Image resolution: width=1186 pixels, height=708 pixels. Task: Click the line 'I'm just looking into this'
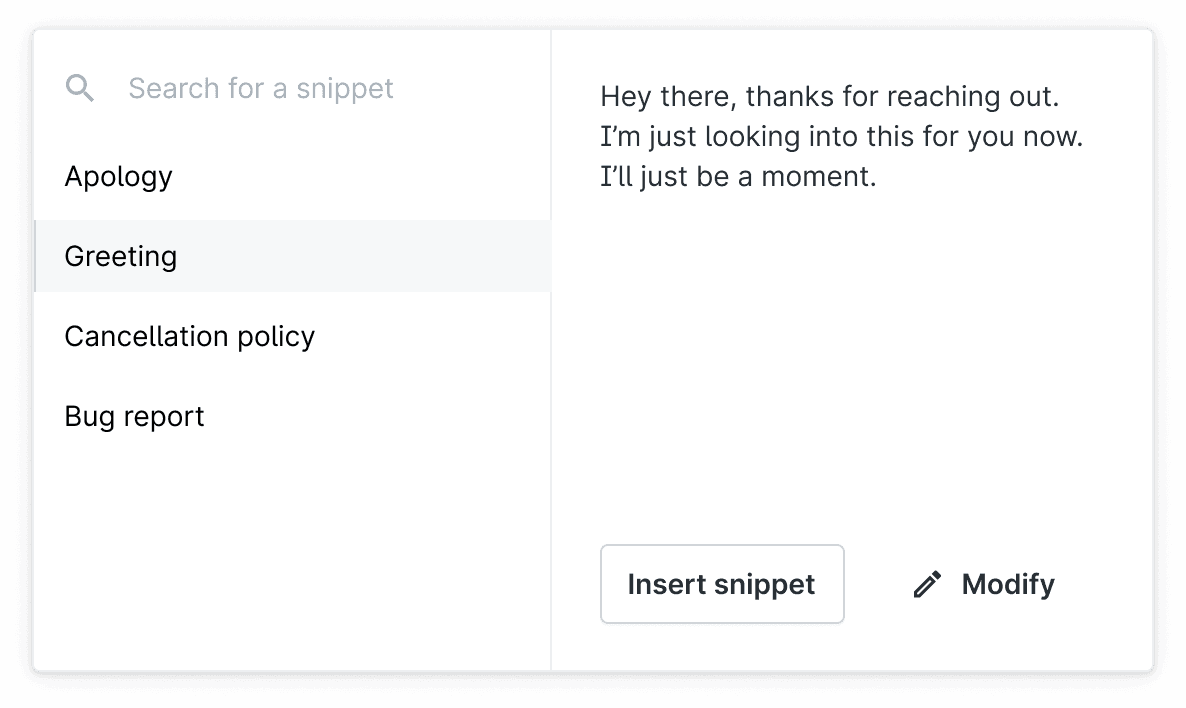tap(841, 137)
